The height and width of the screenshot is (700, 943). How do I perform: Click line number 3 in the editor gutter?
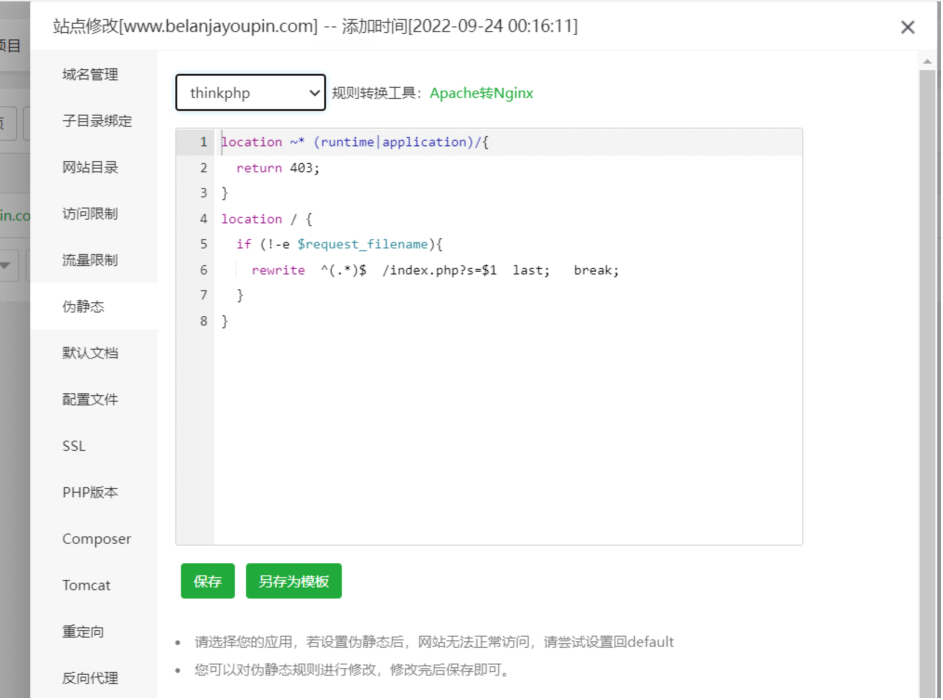pos(203,193)
